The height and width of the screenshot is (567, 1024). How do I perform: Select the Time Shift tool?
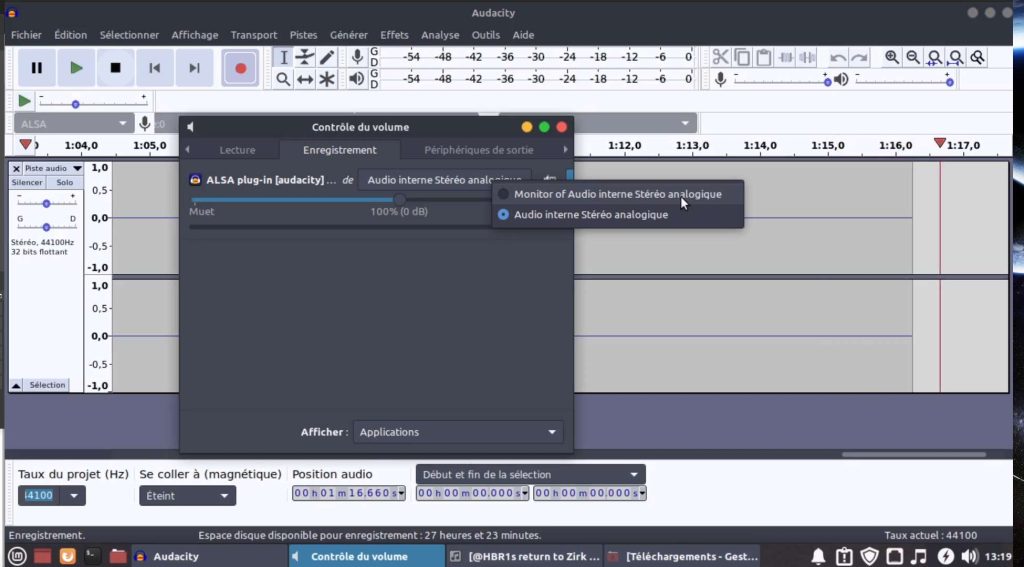tap(305, 80)
